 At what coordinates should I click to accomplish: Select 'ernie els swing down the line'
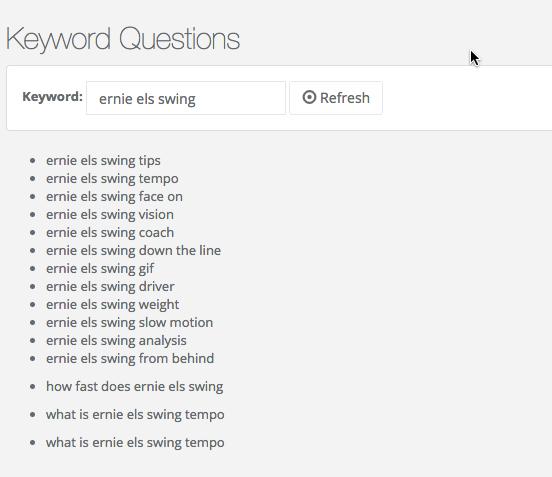[133, 250]
